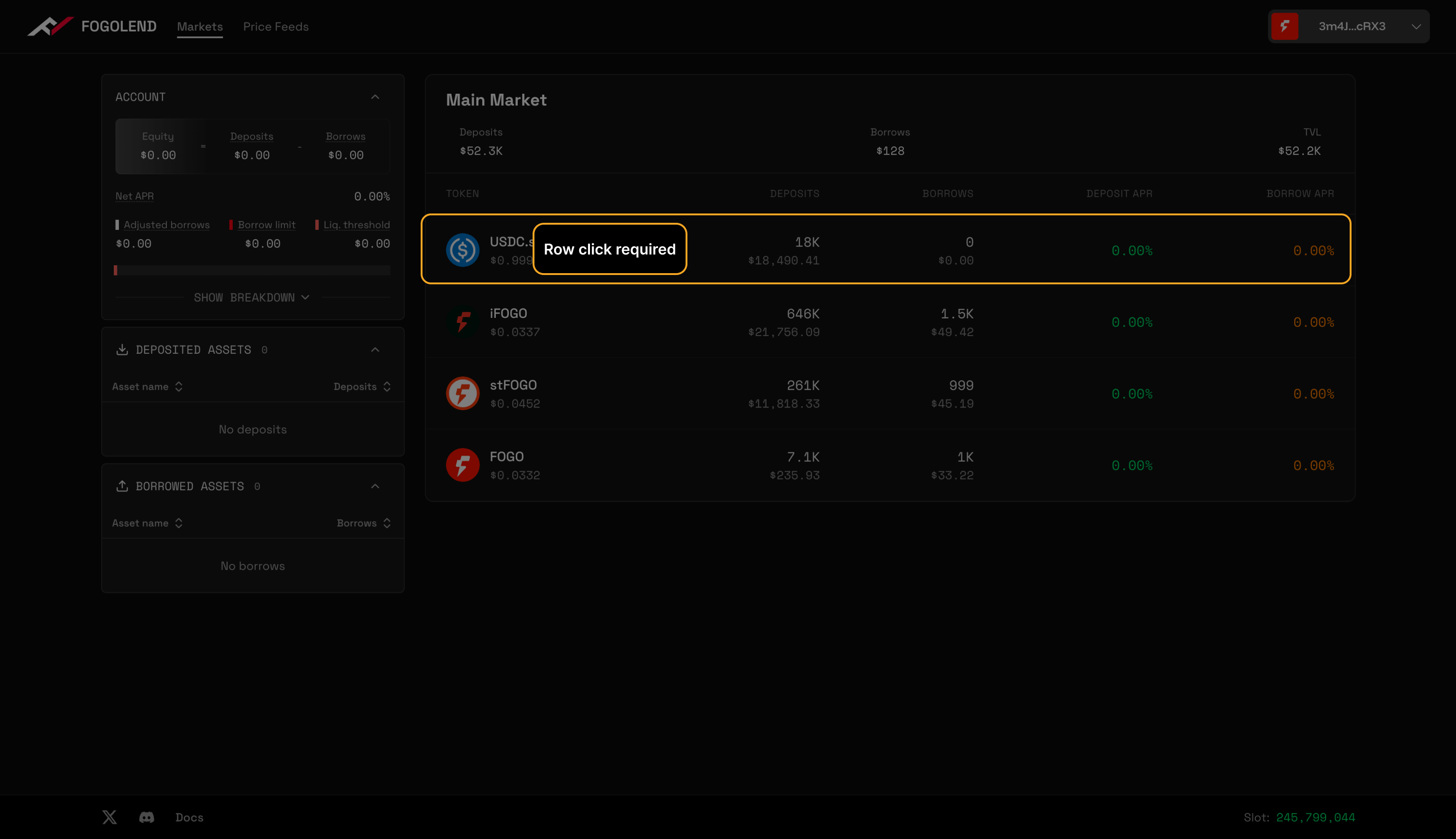Image resolution: width=1456 pixels, height=839 pixels.
Task: Select the Markets tab
Action: (x=200, y=27)
